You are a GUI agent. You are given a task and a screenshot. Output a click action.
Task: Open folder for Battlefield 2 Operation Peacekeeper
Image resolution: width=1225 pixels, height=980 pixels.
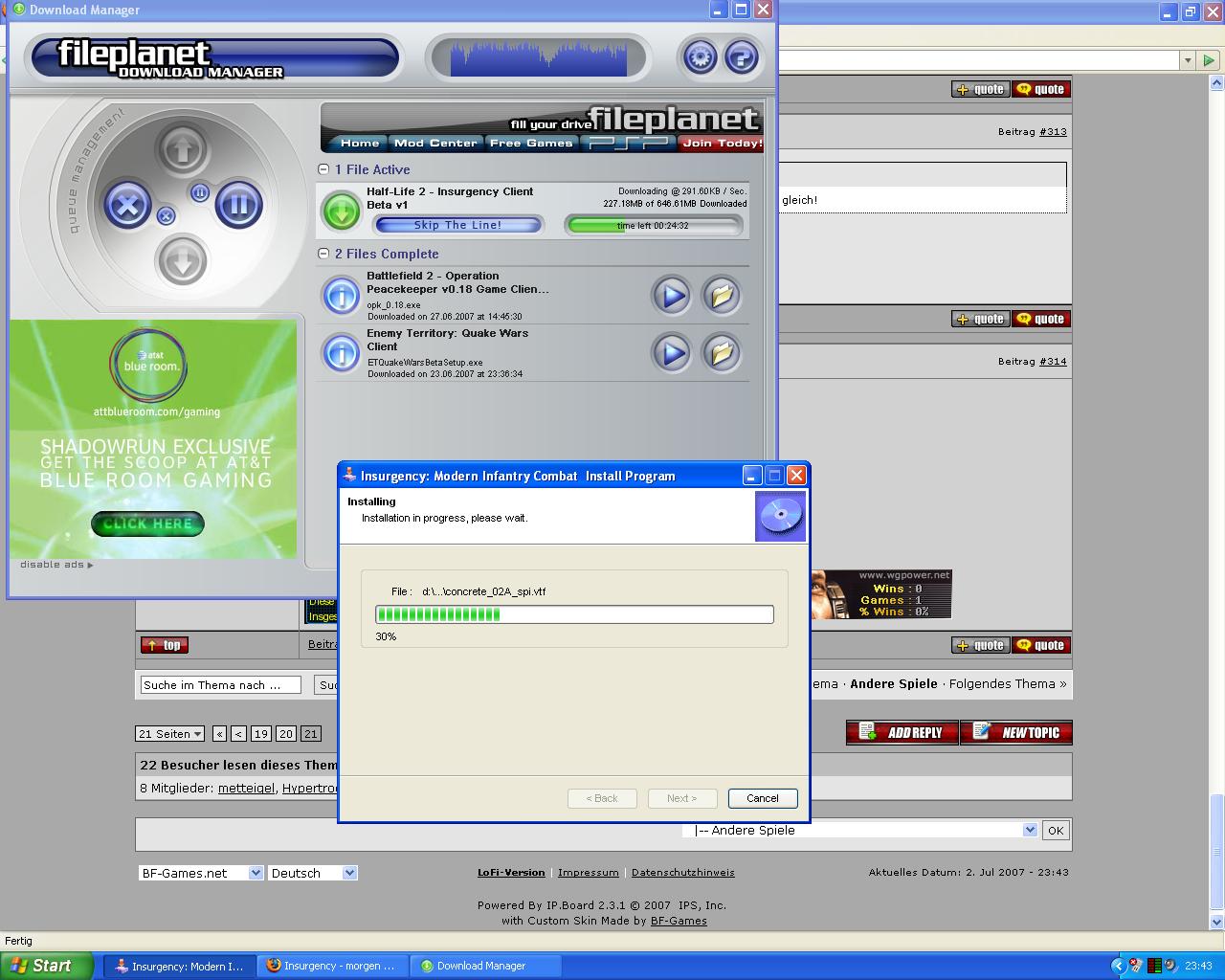[x=722, y=296]
